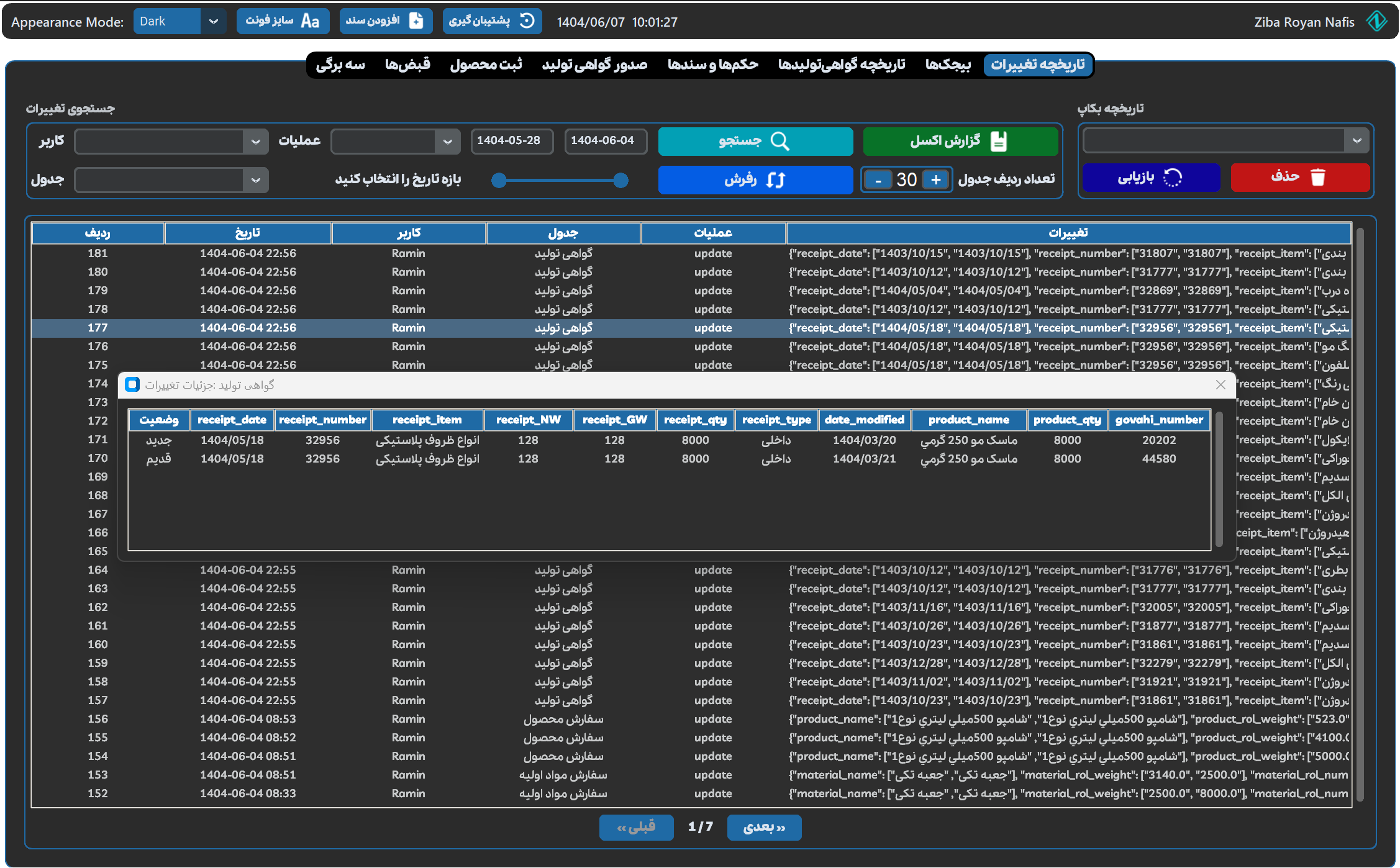Increase table row count with plus
1400x868 pixels.
point(936,180)
